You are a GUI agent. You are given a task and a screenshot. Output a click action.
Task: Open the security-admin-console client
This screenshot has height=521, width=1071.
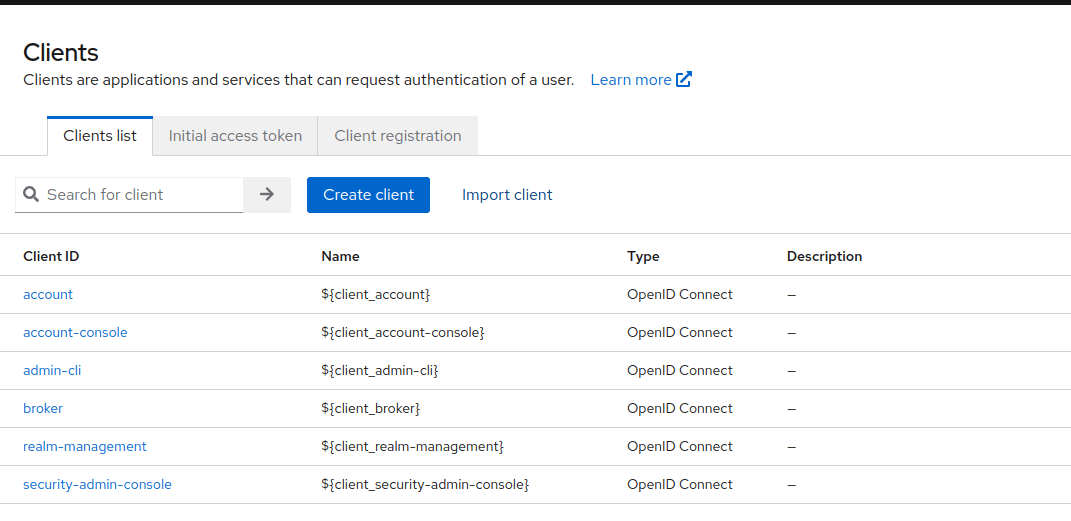point(97,485)
